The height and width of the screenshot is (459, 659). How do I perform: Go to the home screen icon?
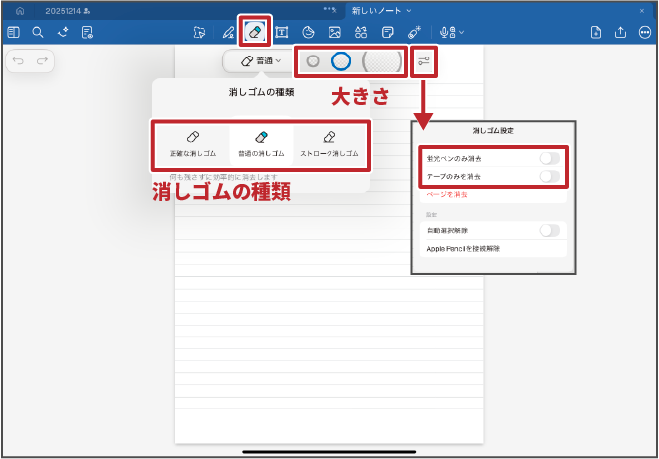pyautogui.click(x=20, y=11)
